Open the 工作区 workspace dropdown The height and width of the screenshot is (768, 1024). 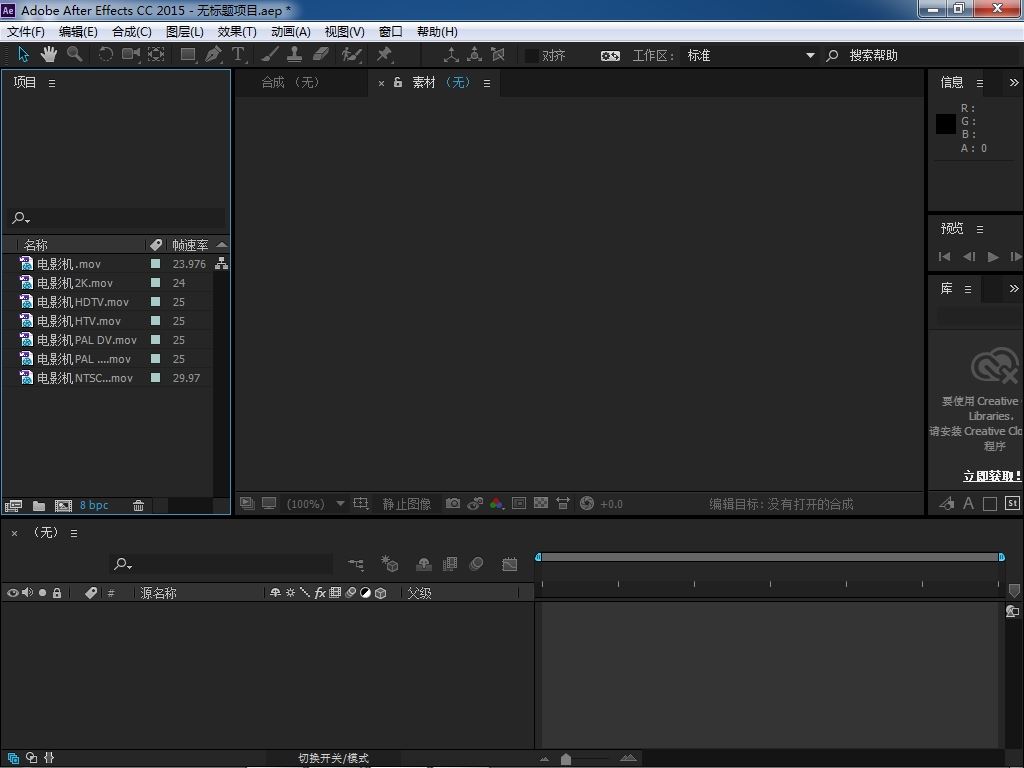coord(749,56)
